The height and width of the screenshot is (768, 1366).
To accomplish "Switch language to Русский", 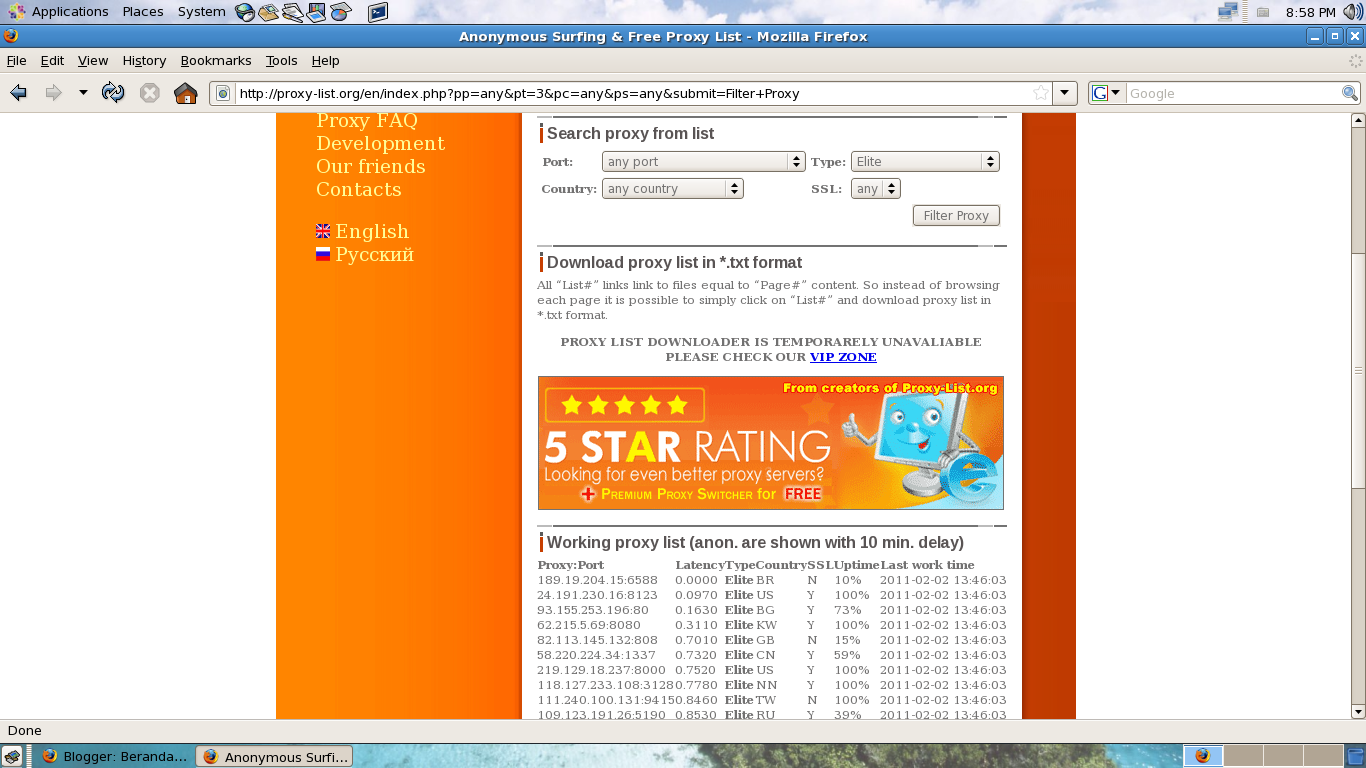I will tap(374, 255).
